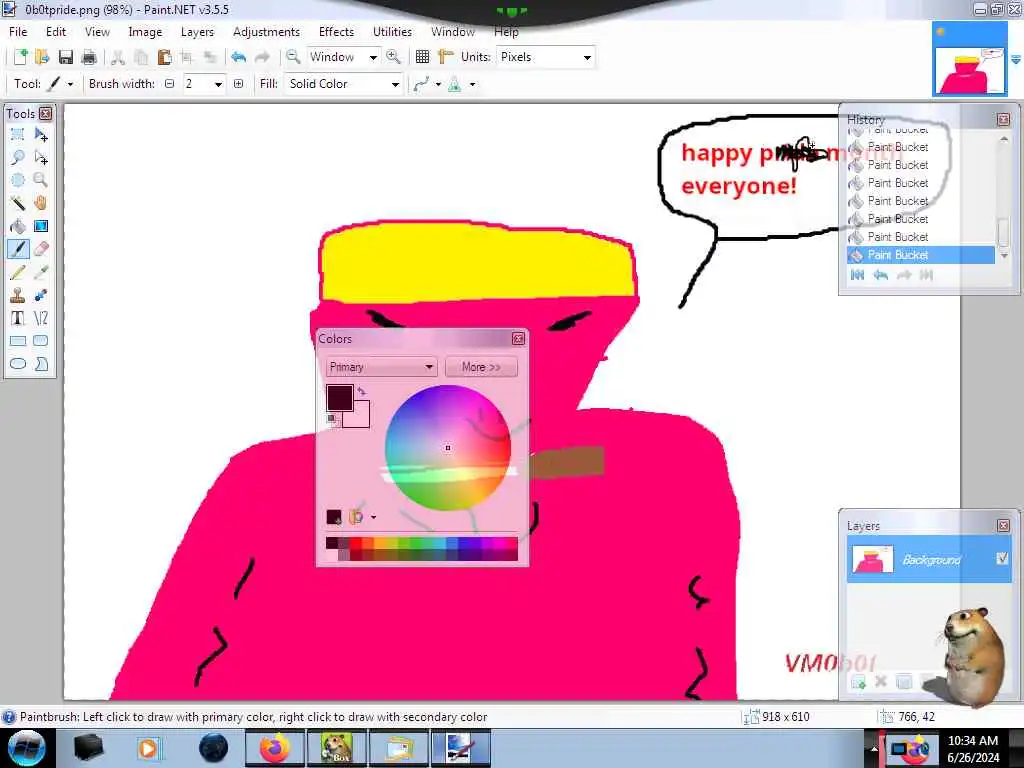Toggle the pixel grid icon
This screenshot has width=1024, height=768.
[x=423, y=57]
